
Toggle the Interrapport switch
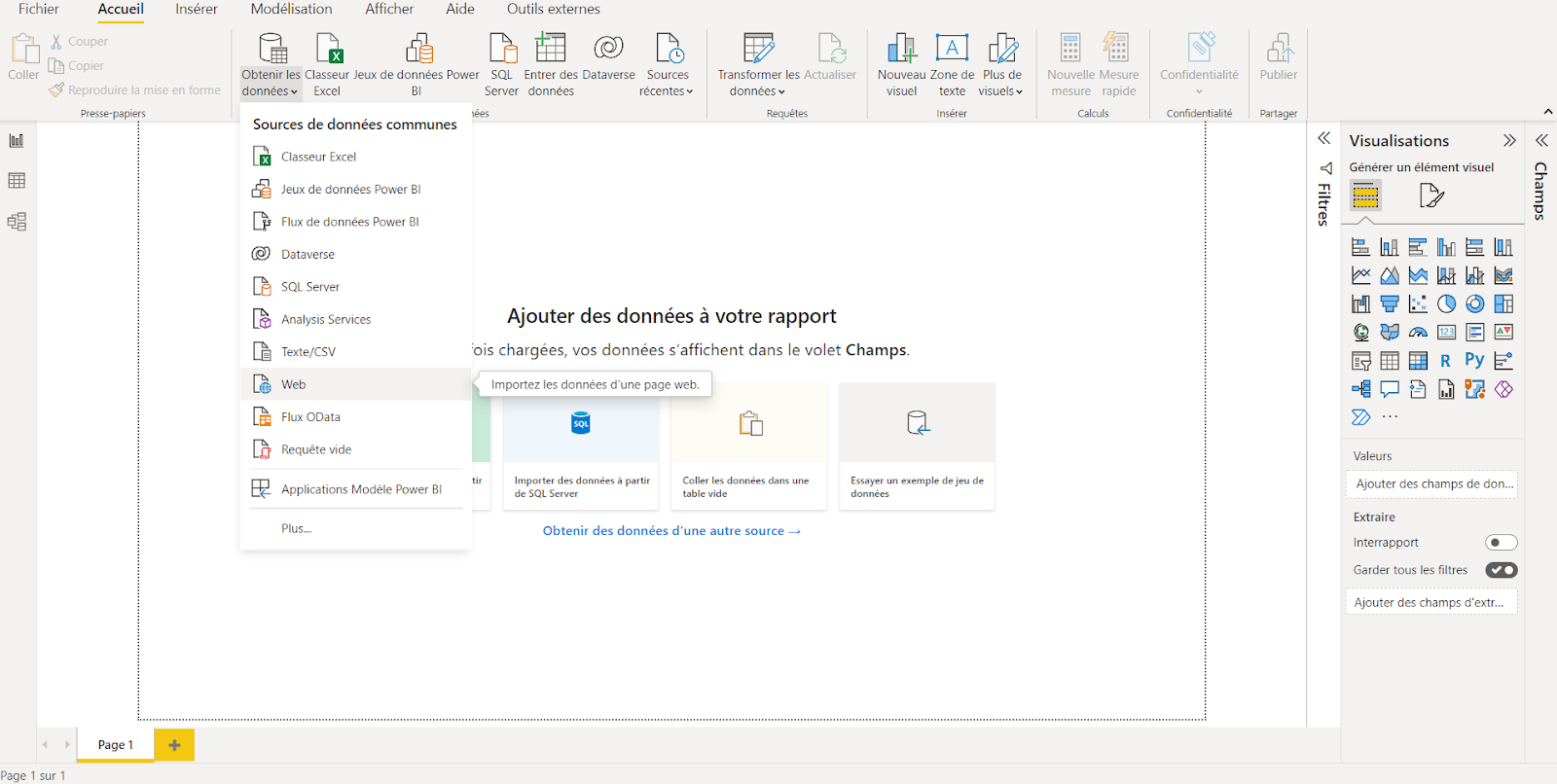[x=1502, y=543]
